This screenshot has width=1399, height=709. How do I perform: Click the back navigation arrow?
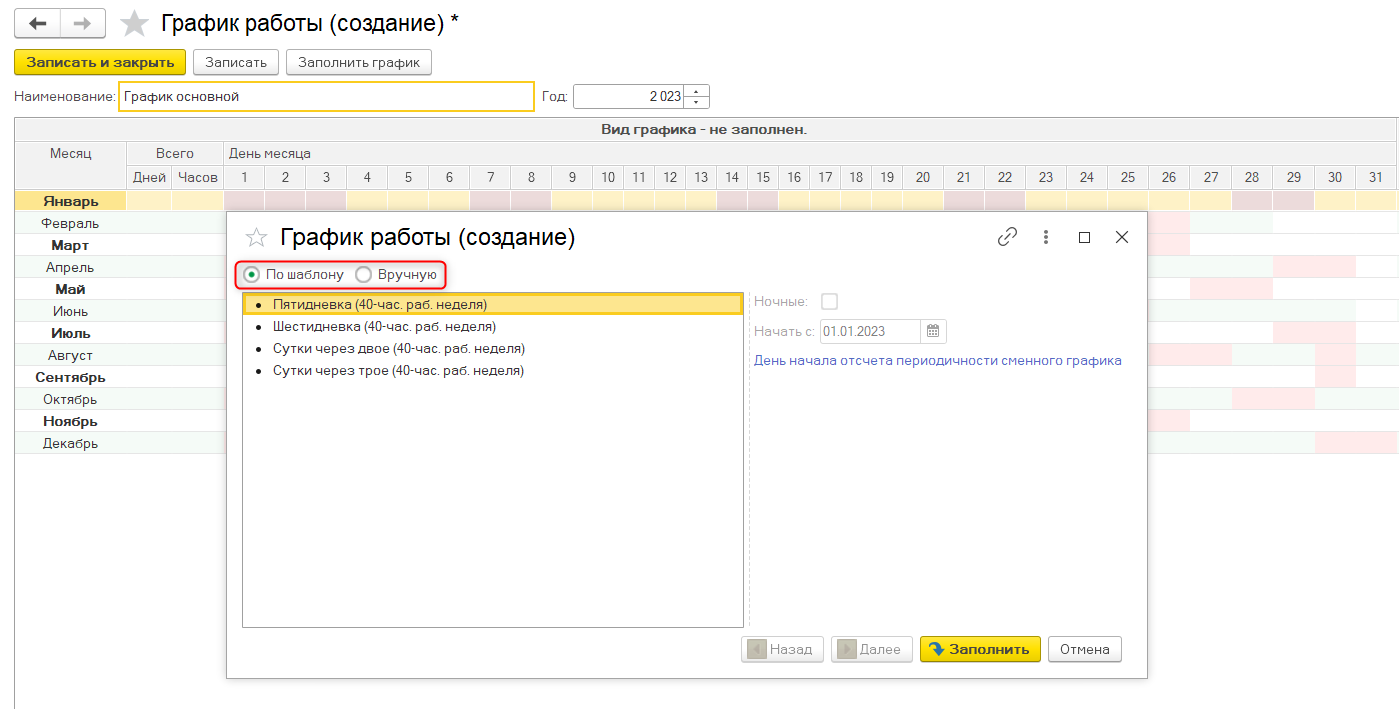pos(38,24)
